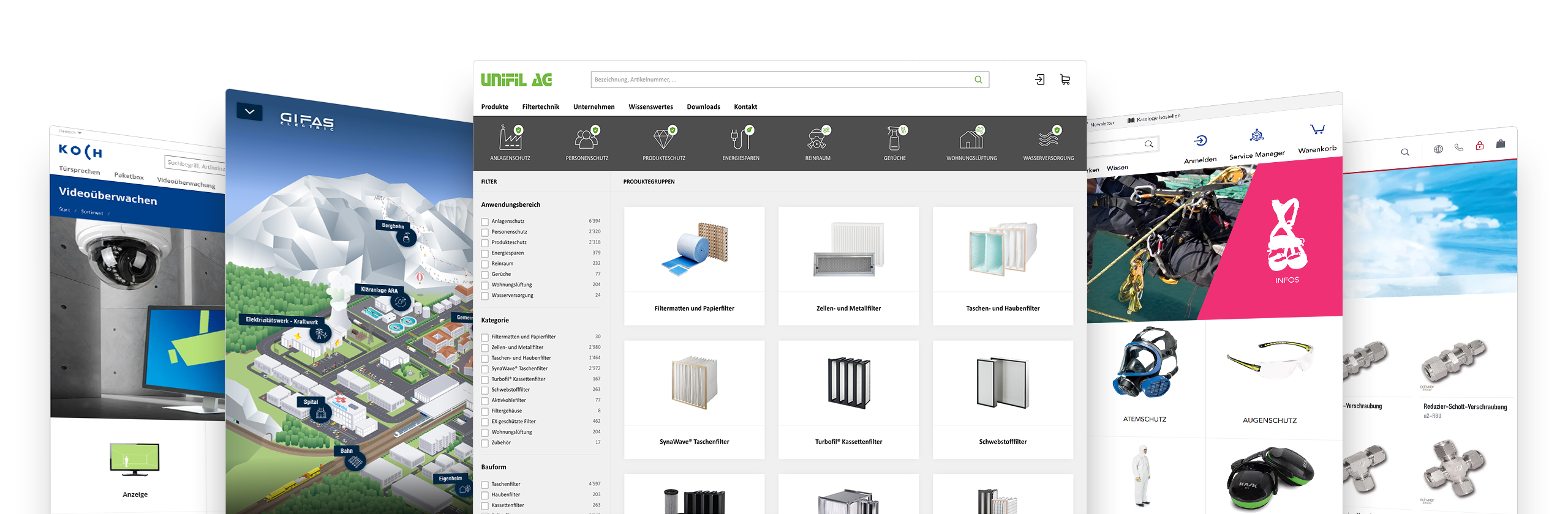Check the Reinraum filter checkbox
Image resolution: width=1568 pixels, height=514 pixels.
click(x=484, y=264)
